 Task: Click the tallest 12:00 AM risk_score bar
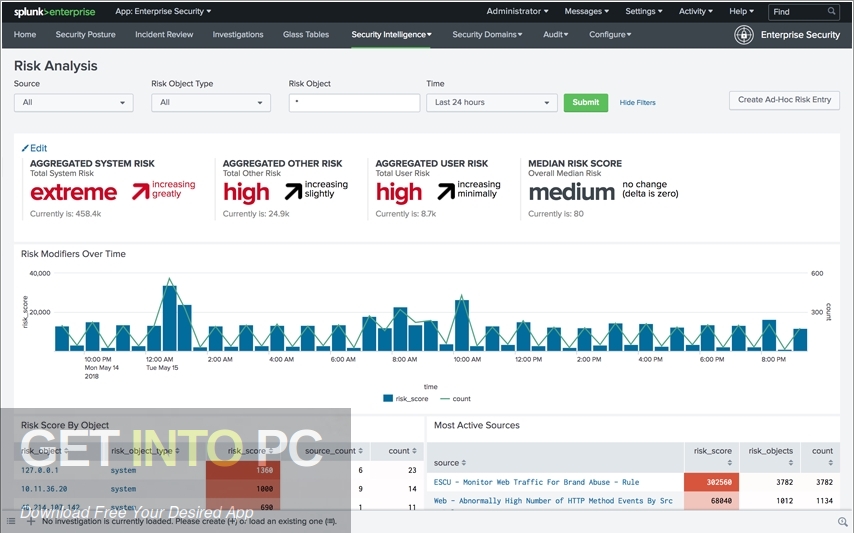click(x=169, y=318)
